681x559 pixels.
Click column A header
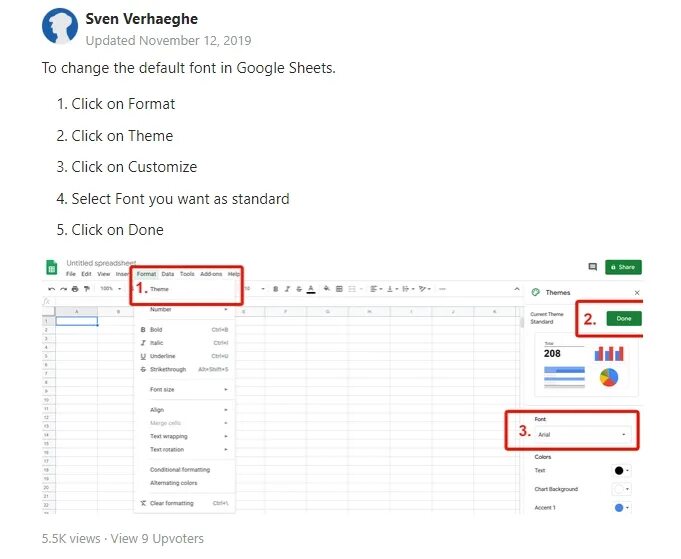pos(76,312)
